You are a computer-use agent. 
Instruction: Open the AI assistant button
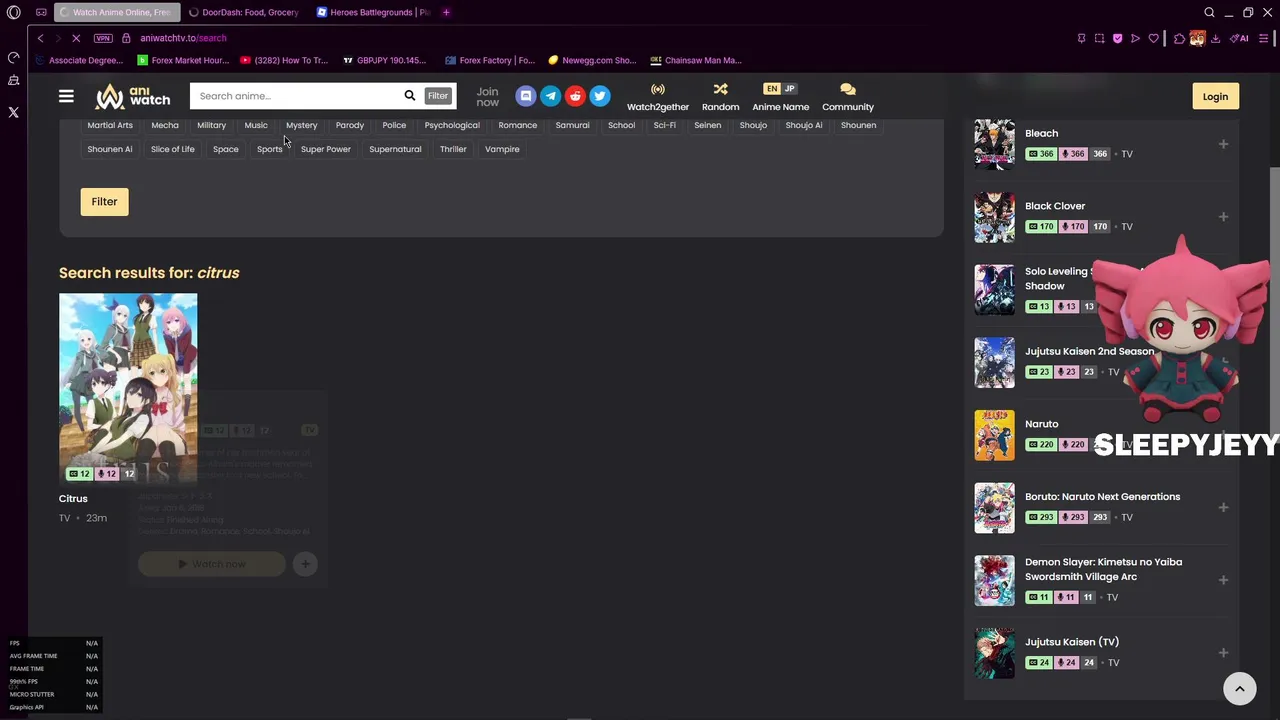point(1240,38)
